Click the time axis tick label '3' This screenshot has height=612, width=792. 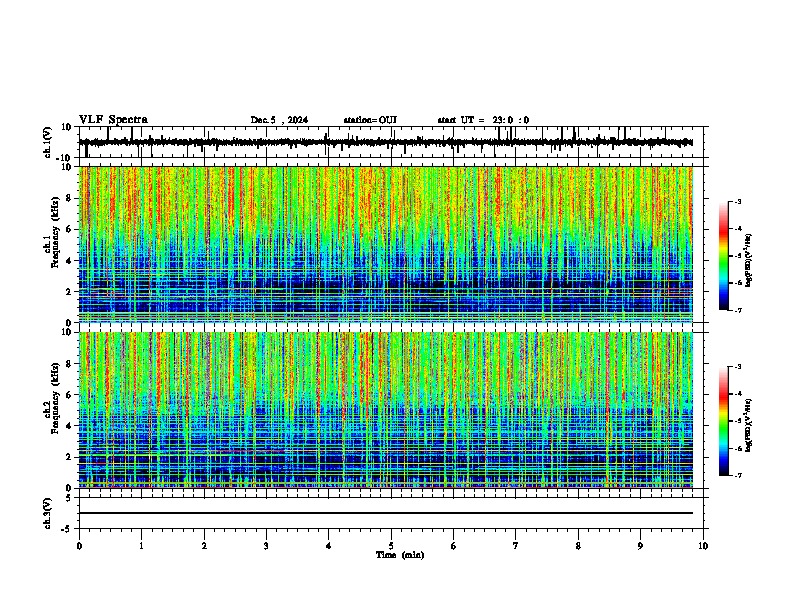266,546
